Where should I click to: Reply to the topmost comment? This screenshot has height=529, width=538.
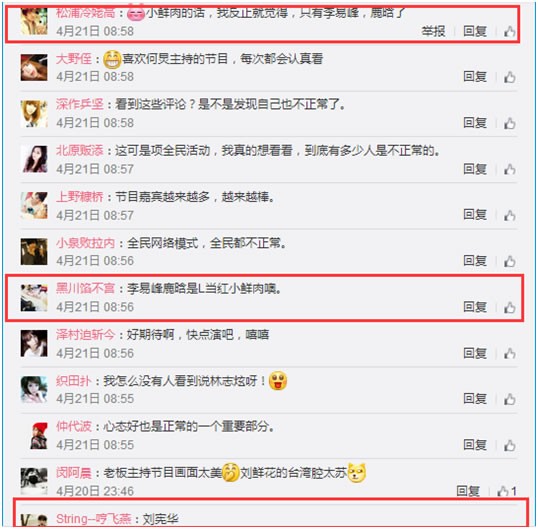(x=475, y=31)
